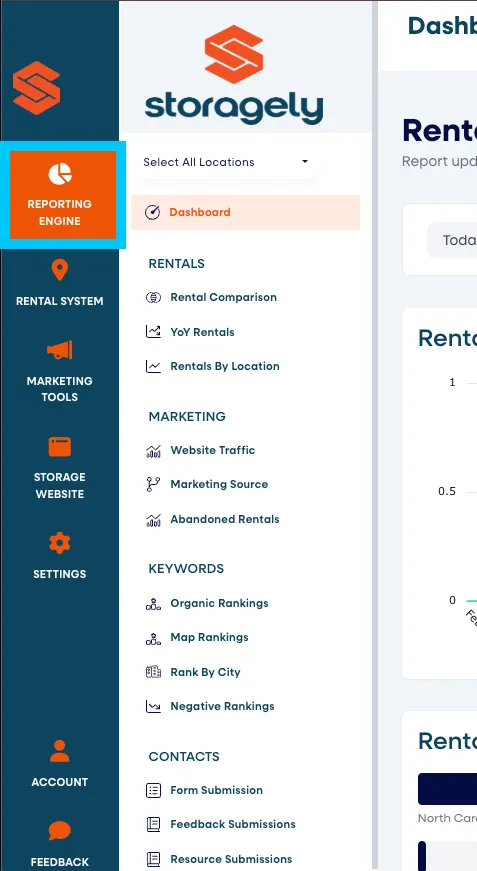Click the Rentals By Location chart icon
477x871 pixels.
153,366
